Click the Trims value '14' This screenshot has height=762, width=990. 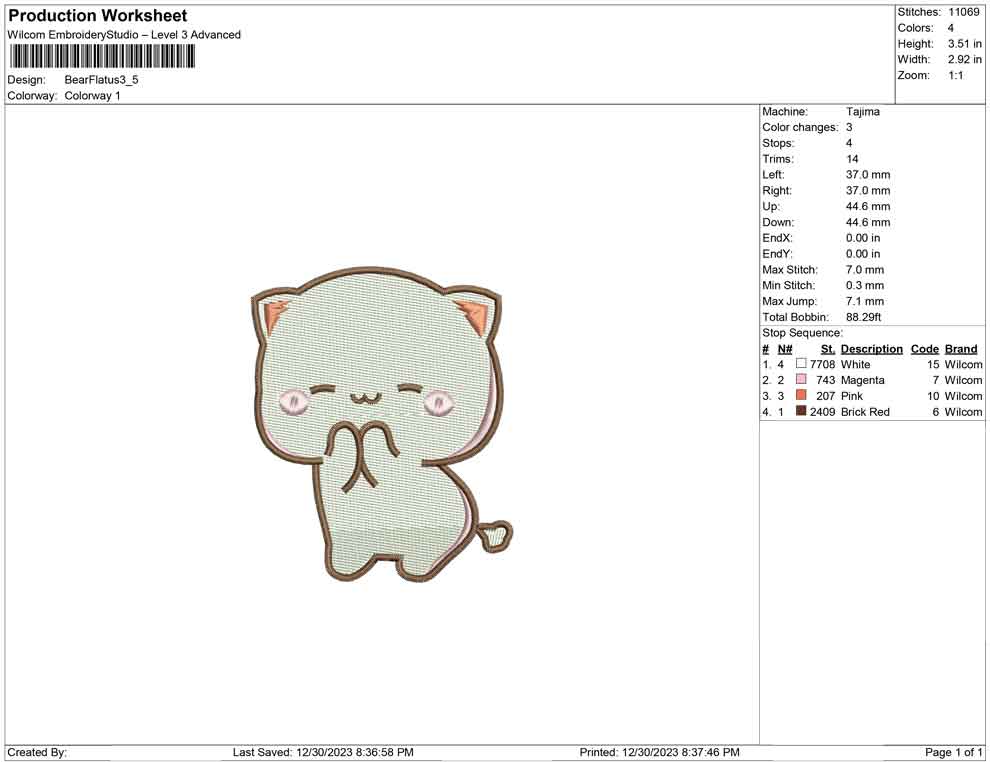click(x=852, y=159)
